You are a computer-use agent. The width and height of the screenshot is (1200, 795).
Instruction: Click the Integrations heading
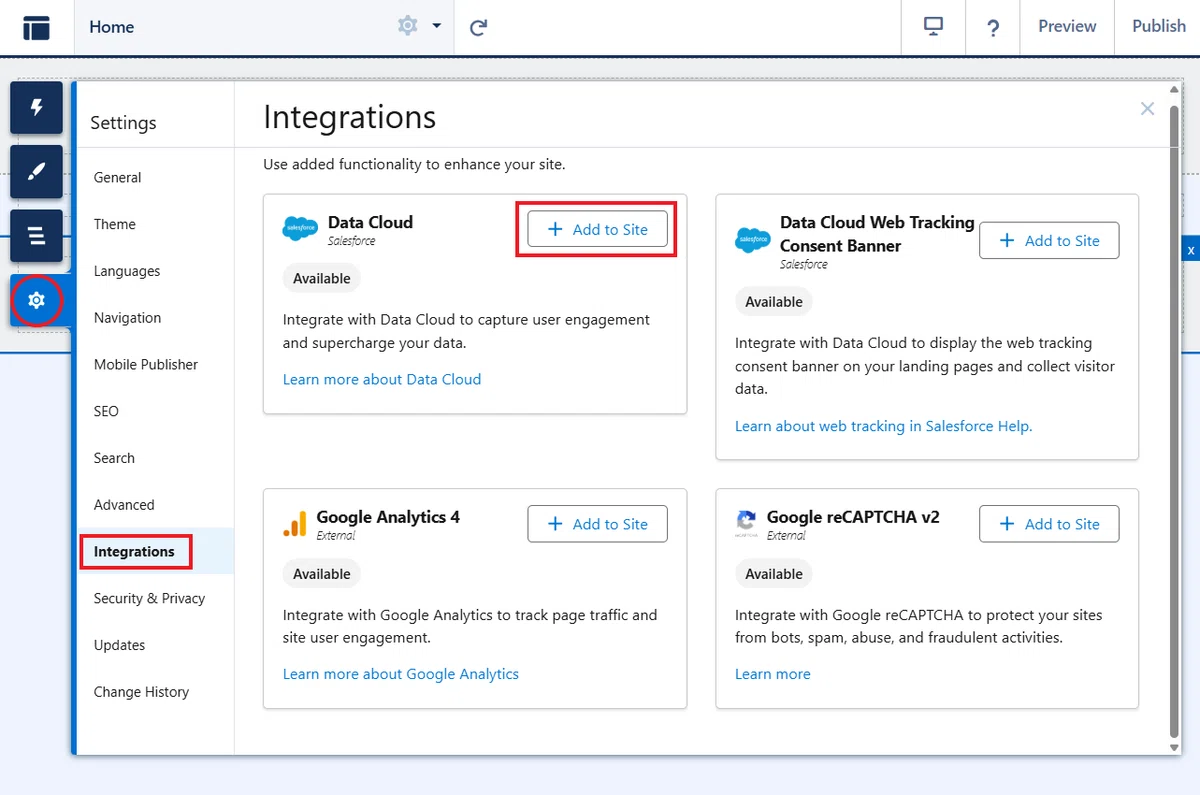pos(350,117)
